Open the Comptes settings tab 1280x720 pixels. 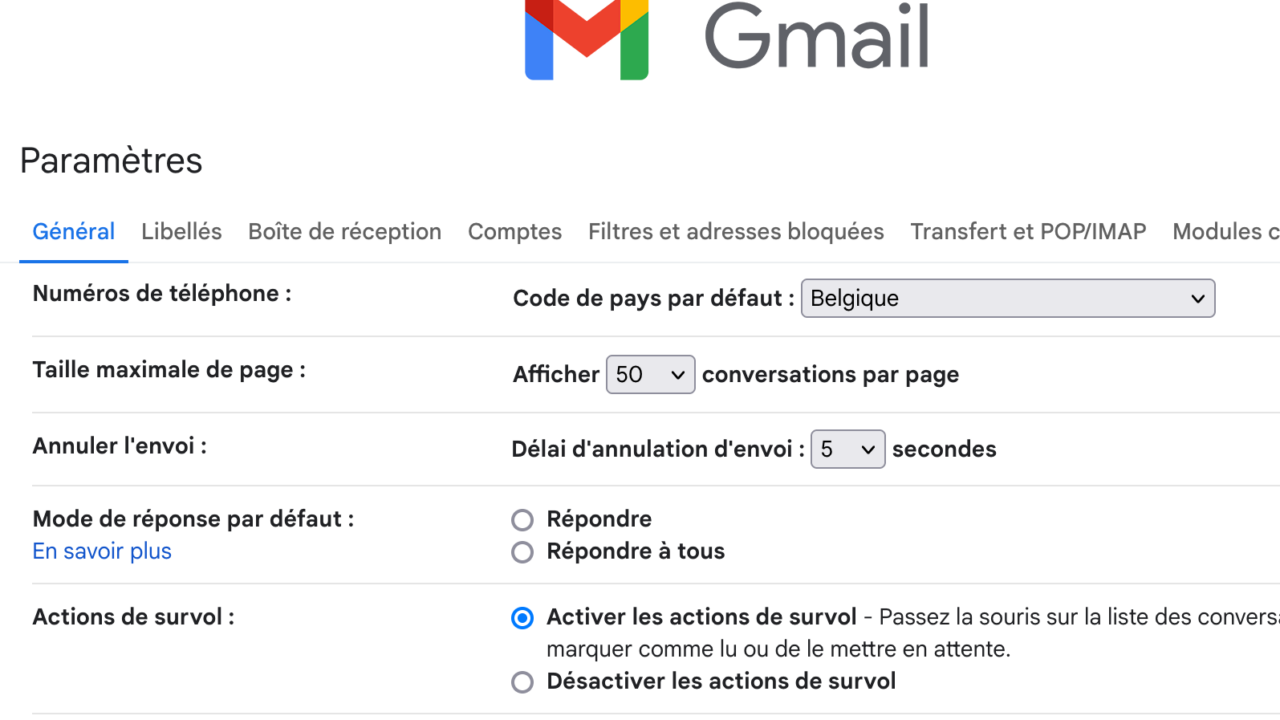pyautogui.click(x=514, y=232)
